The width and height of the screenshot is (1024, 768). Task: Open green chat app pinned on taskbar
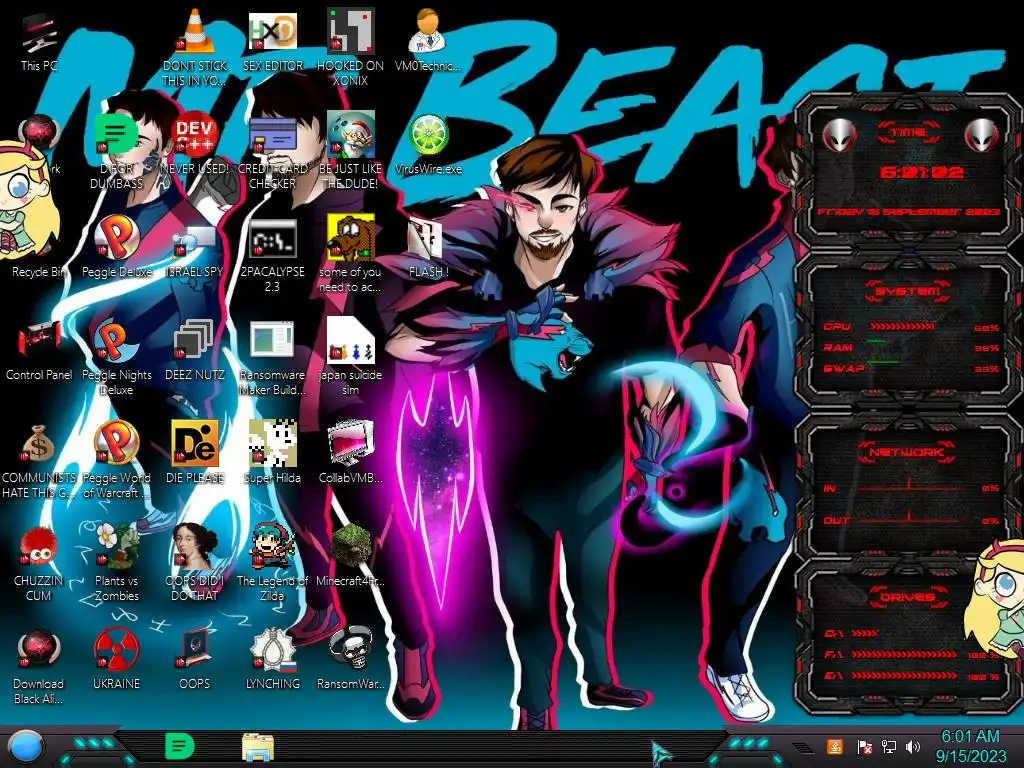(x=180, y=746)
